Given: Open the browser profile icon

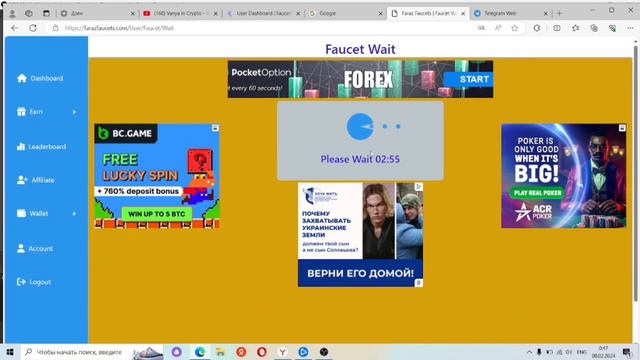Looking at the screenshot, I should point(12,13).
